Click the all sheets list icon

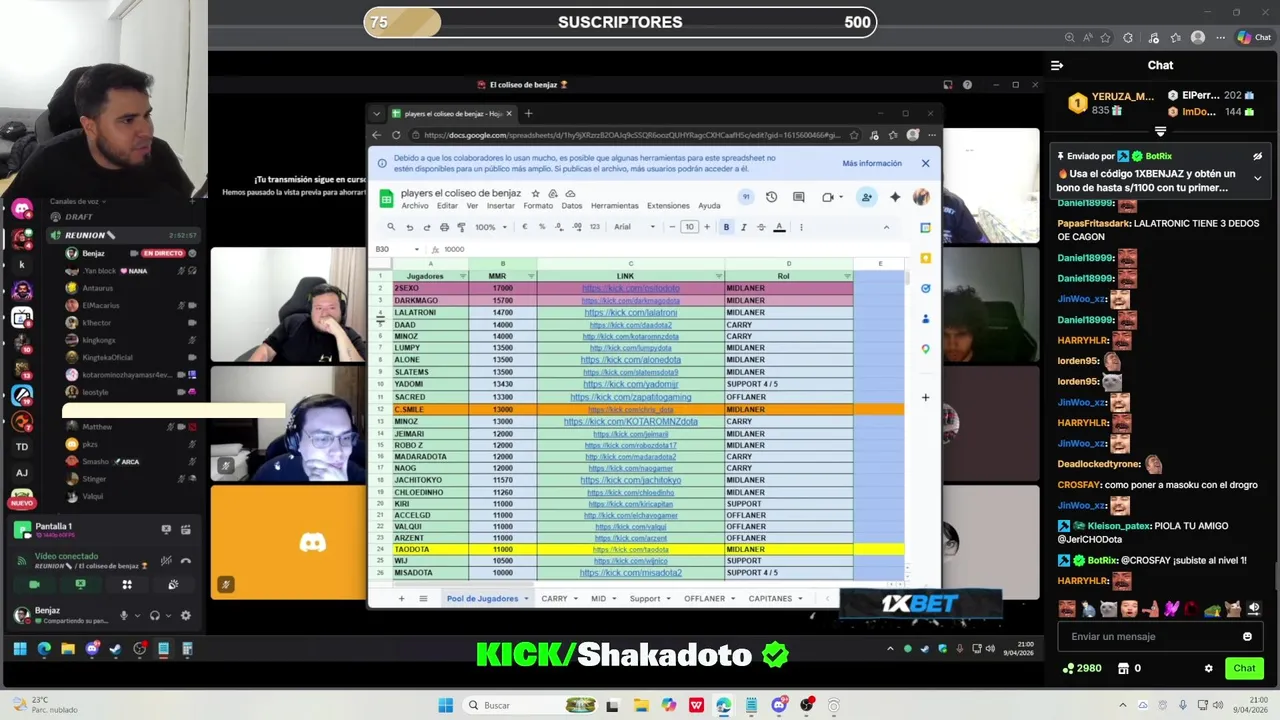point(423,598)
